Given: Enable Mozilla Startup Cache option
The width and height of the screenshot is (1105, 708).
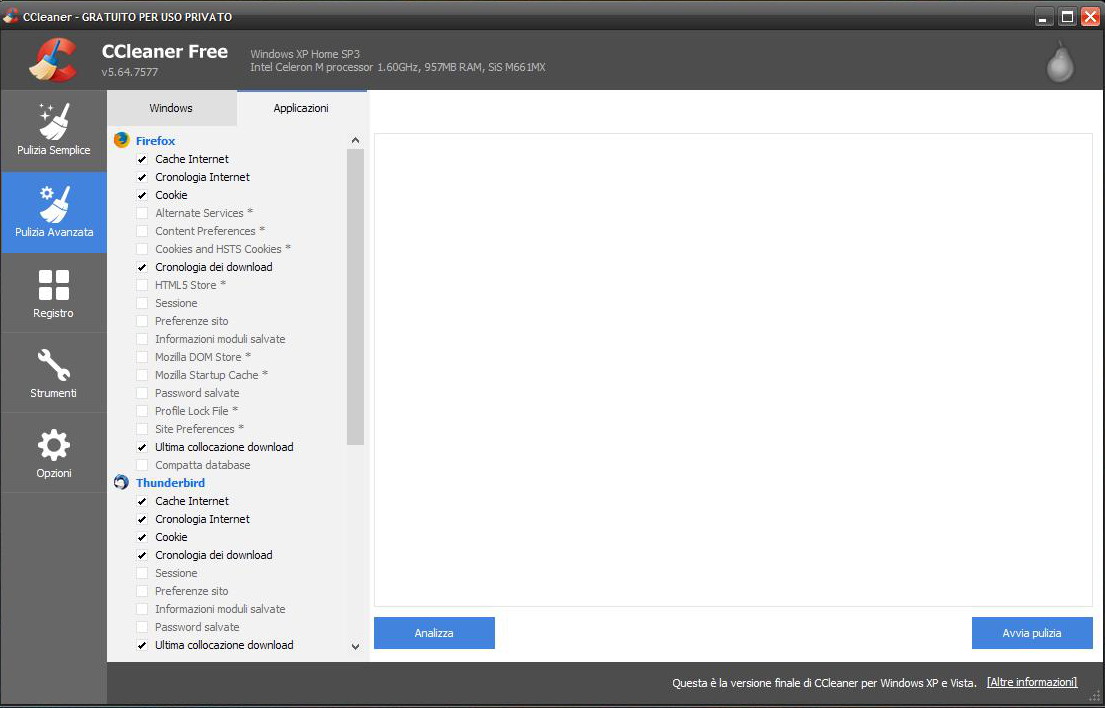Looking at the screenshot, I should (142, 375).
